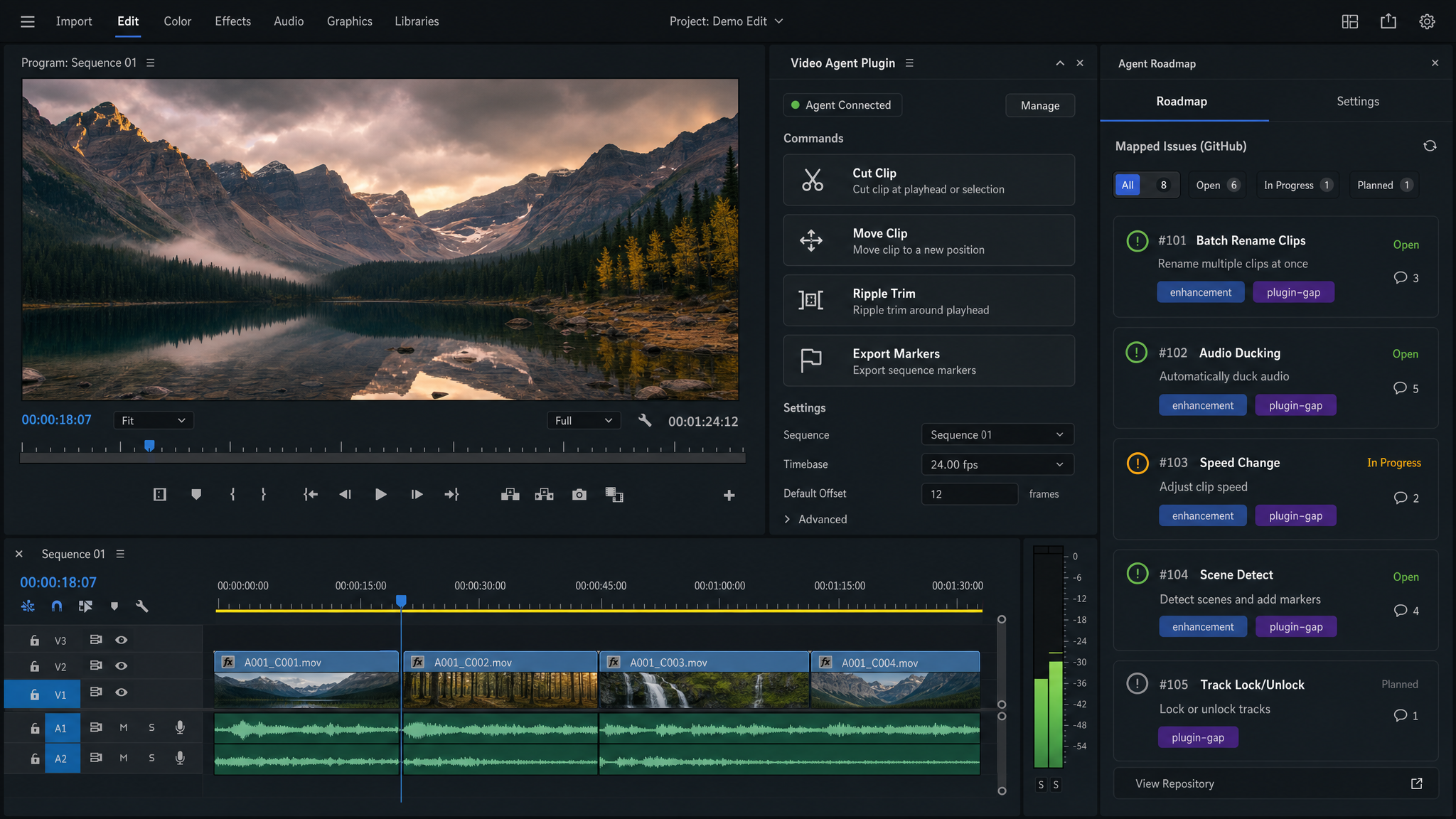Open Project Demo Edit dropdown
The width and height of the screenshot is (1456, 819).
coord(726,21)
